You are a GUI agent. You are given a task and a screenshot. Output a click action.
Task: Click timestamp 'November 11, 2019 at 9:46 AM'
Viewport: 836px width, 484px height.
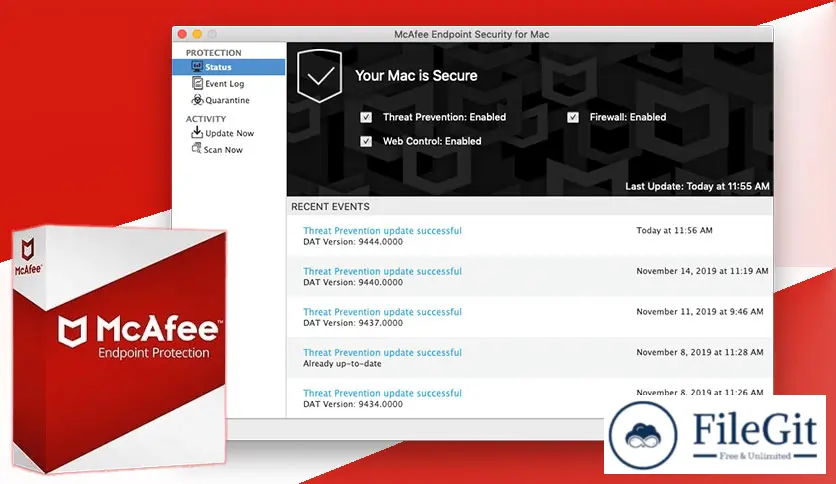(700, 311)
